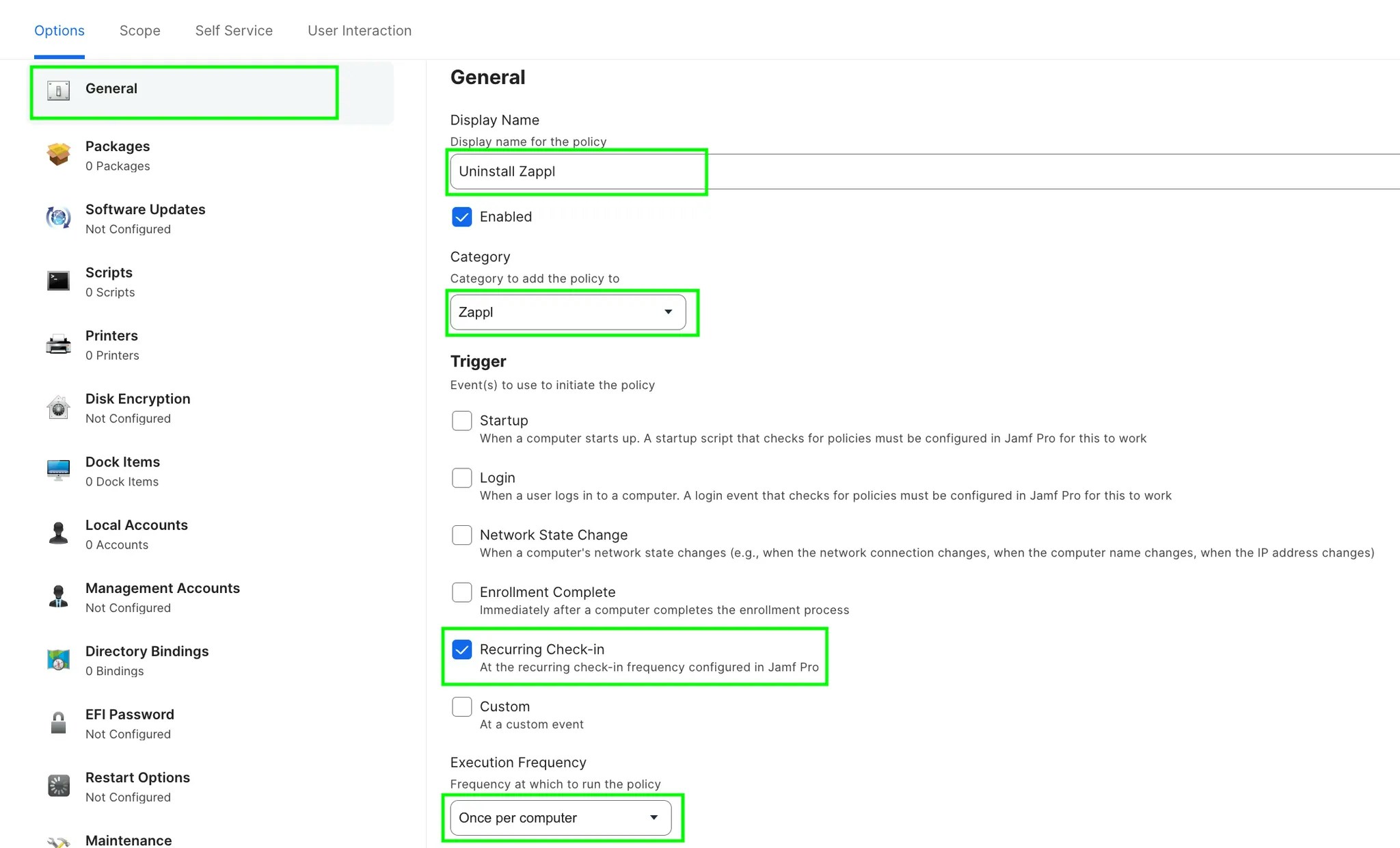Select the Dock Items monitor icon

(58, 470)
